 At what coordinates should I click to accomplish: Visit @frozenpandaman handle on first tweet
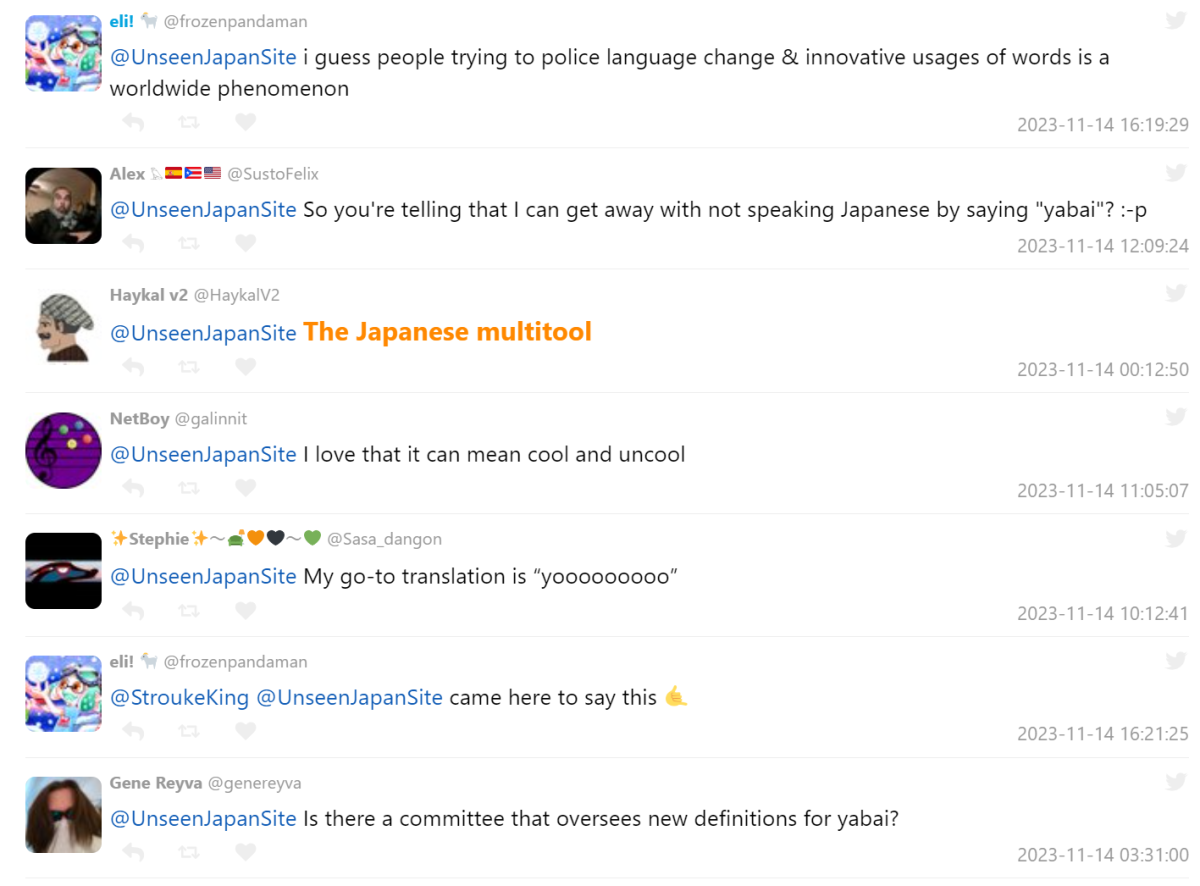click(235, 21)
